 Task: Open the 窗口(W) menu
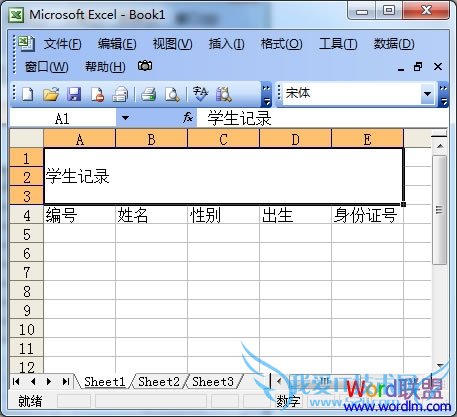pos(46,67)
